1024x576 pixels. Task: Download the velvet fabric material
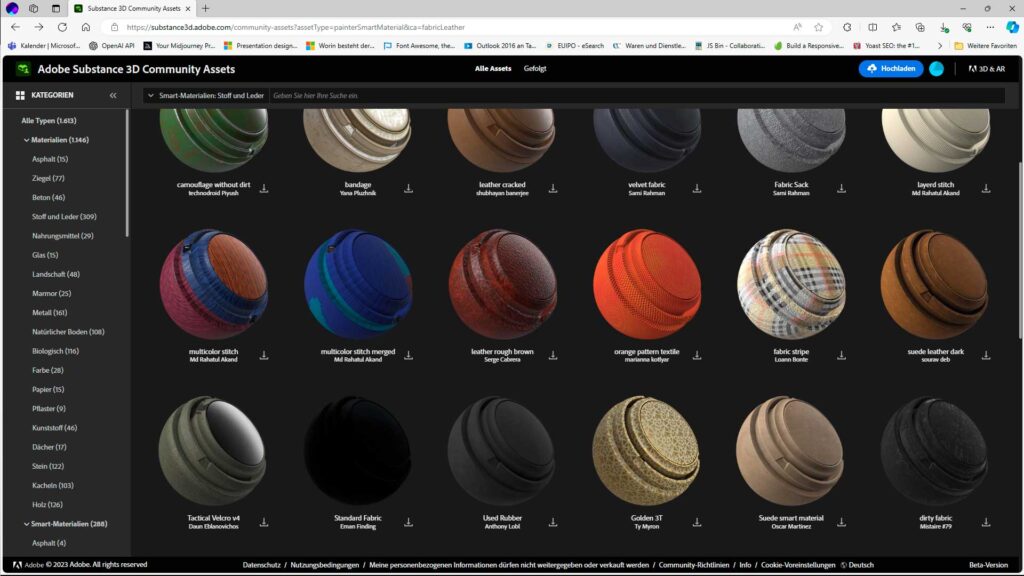coord(697,188)
